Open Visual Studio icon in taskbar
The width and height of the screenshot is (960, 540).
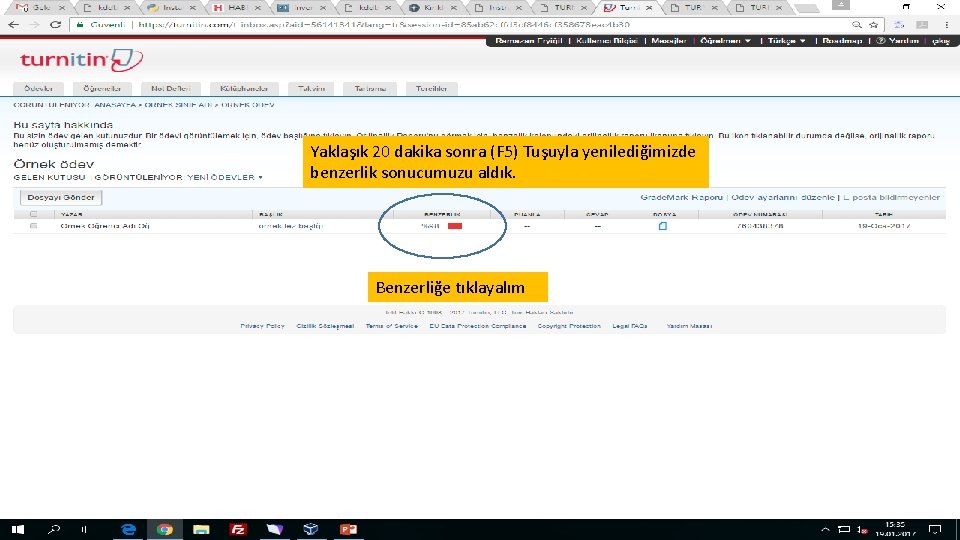coord(274,530)
